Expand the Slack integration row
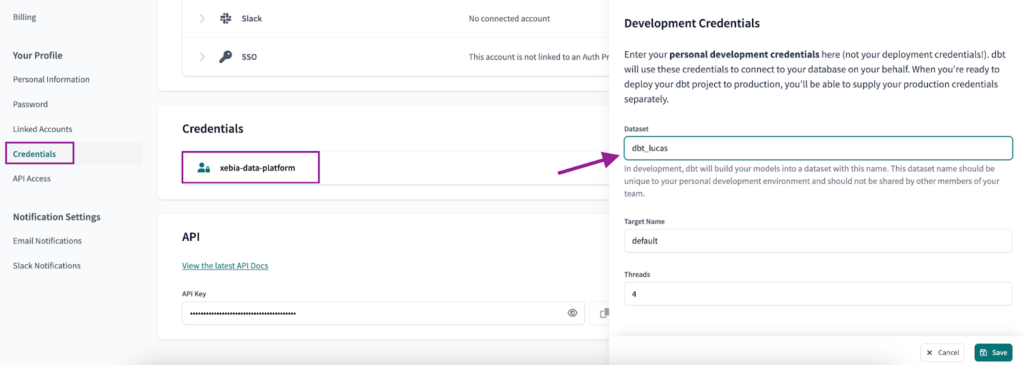The height and width of the screenshot is (365, 1024). point(202,18)
